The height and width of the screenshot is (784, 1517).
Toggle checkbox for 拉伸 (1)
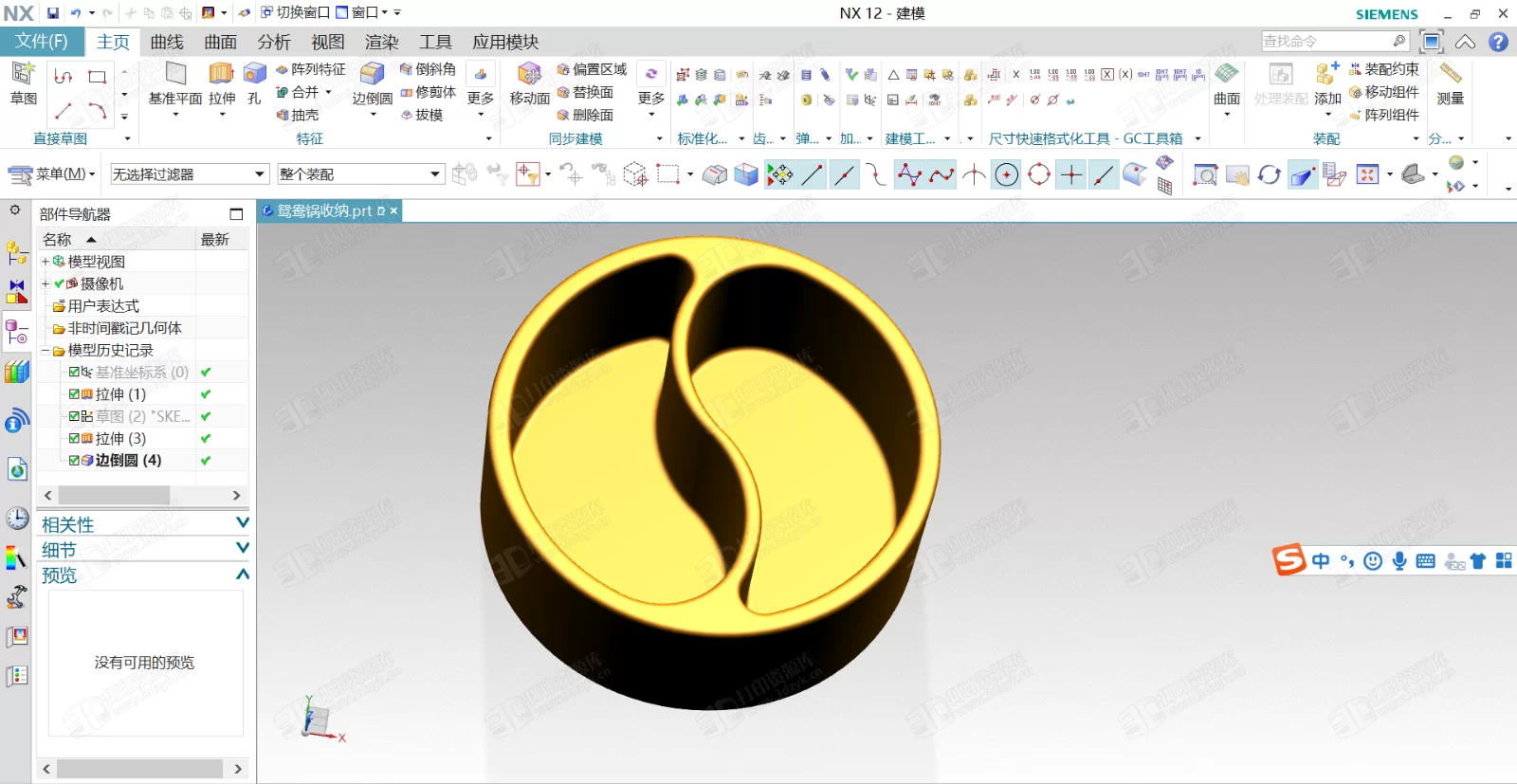(x=75, y=394)
